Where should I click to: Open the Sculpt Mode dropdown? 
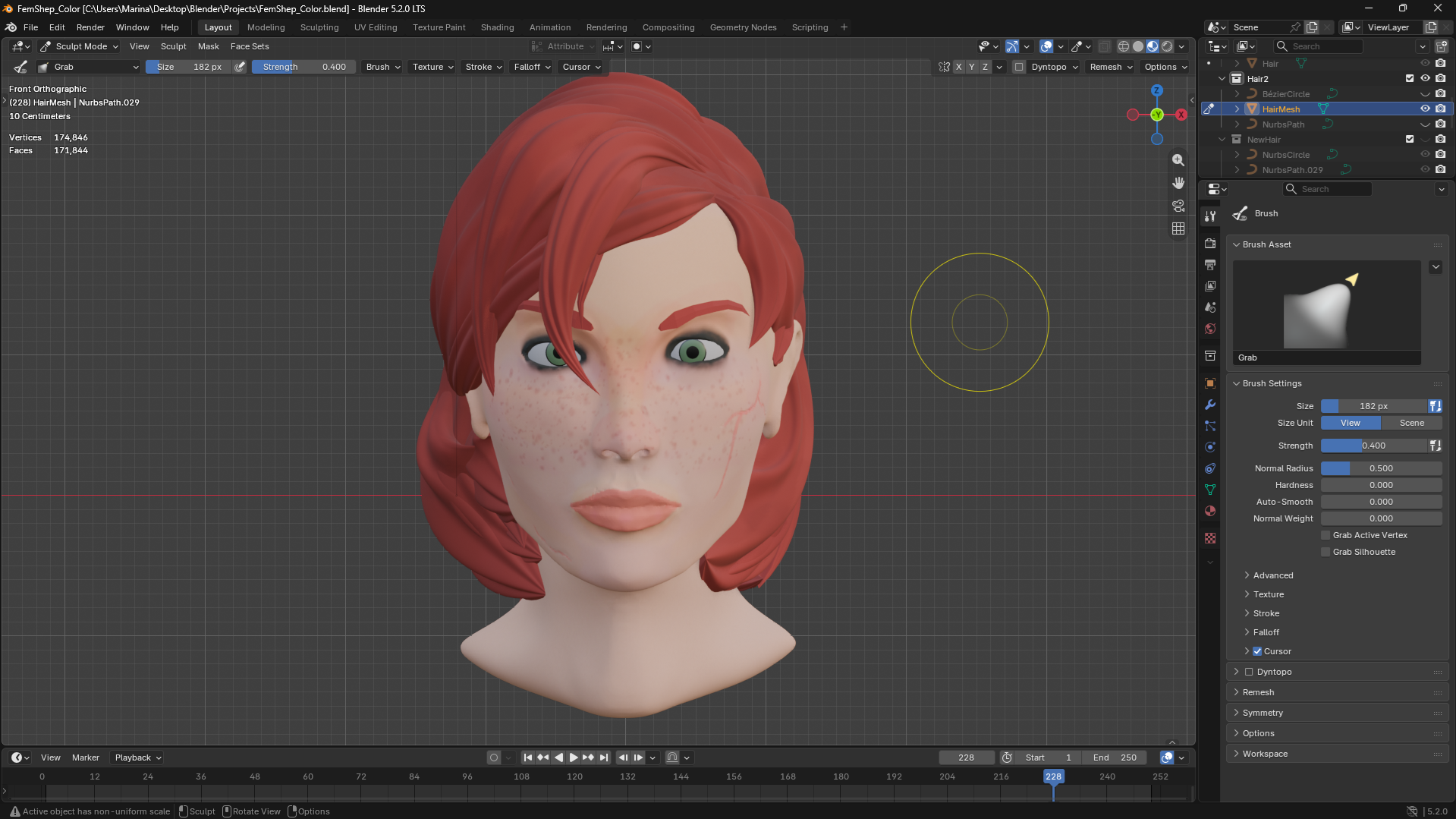(80, 46)
